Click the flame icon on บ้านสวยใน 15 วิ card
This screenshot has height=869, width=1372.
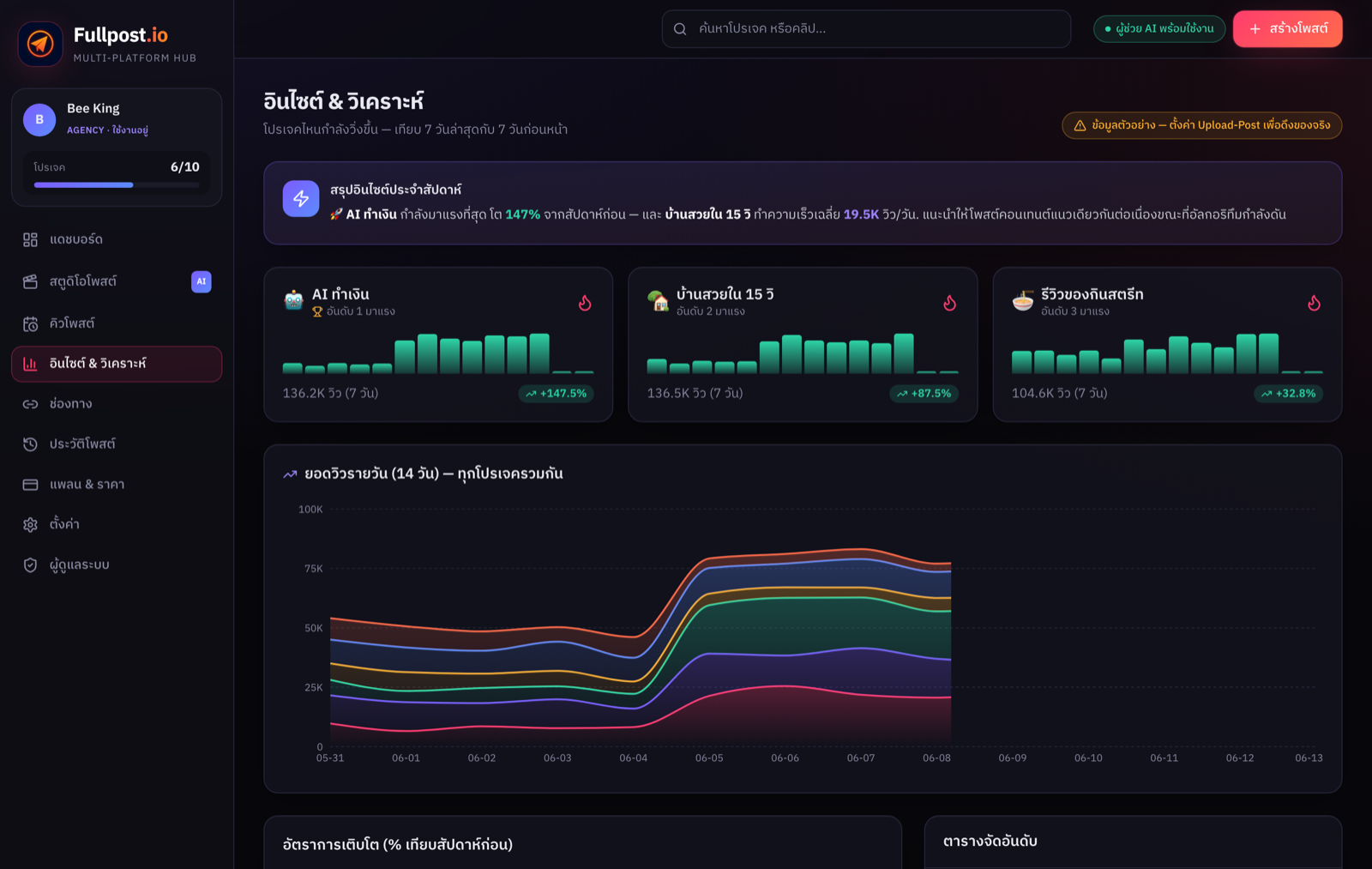click(949, 303)
